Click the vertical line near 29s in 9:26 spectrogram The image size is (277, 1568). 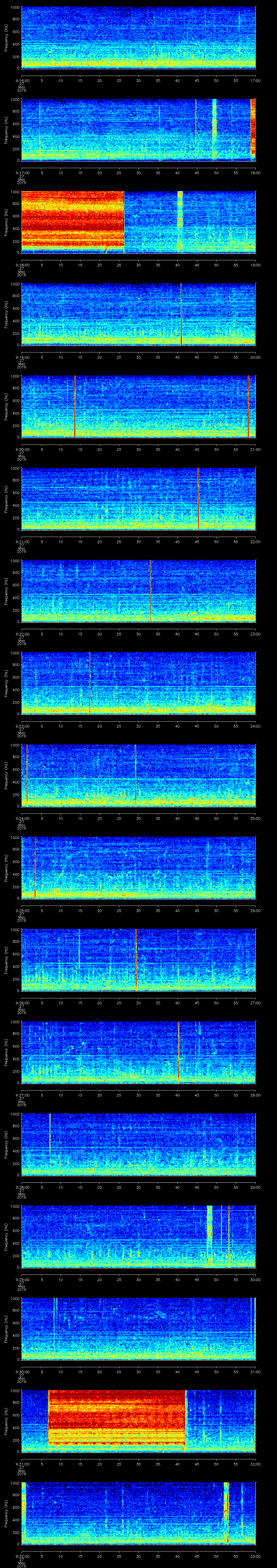[x=136, y=959]
